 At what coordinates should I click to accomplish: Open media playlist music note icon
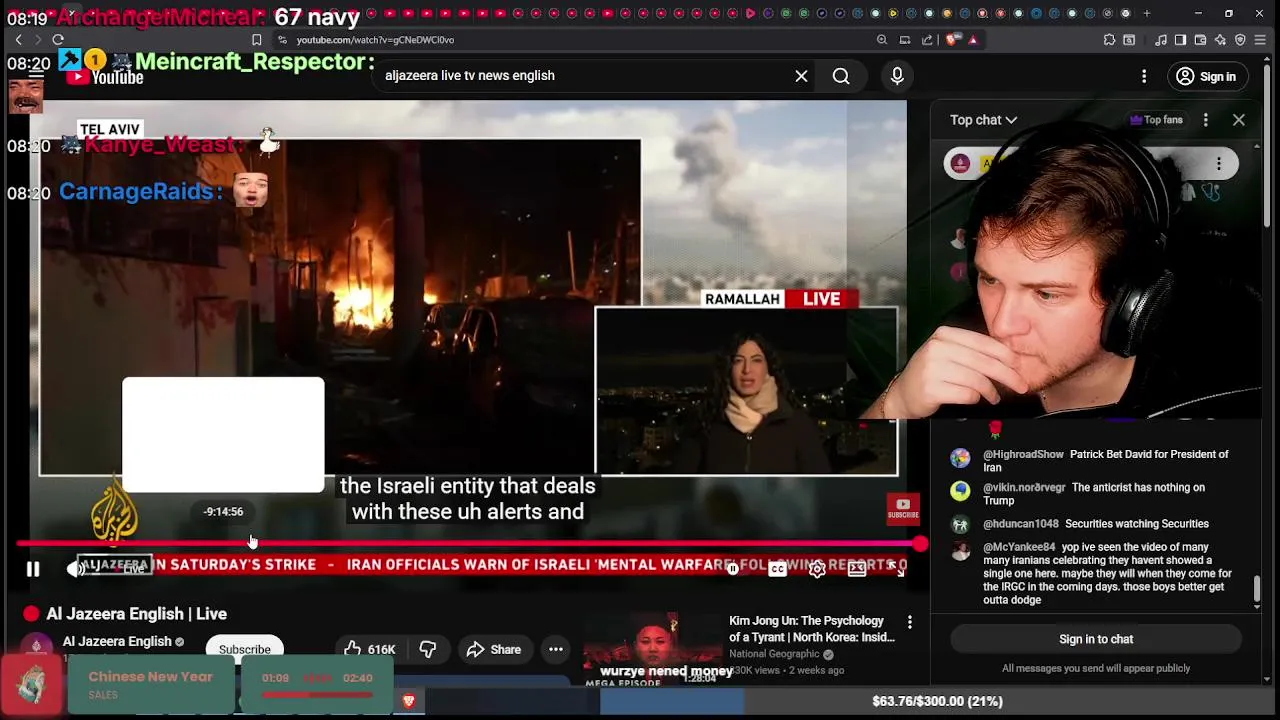(1161, 40)
